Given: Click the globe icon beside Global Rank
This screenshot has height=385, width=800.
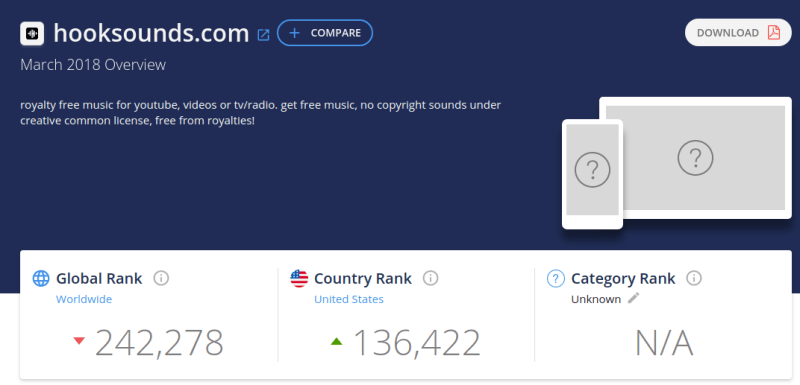Looking at the screenshot, I should click(41, 278).
